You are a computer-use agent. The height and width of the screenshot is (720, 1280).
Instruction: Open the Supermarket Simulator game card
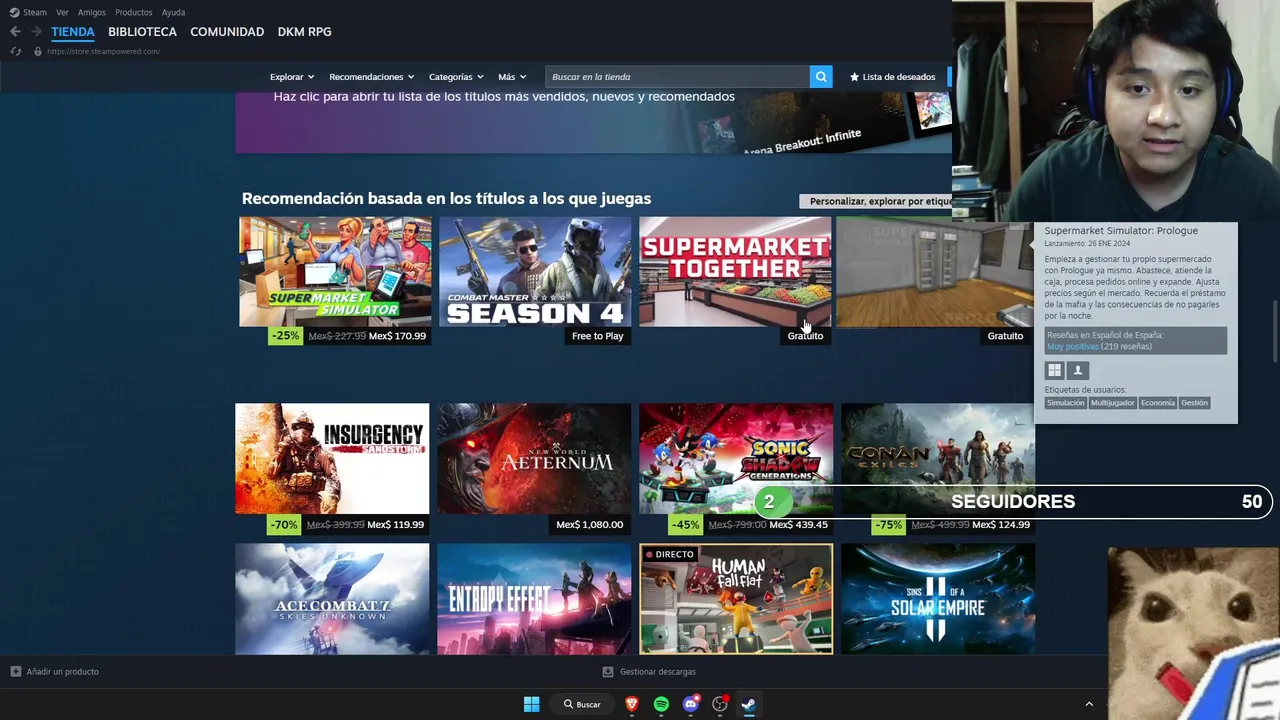pos(335,272)
